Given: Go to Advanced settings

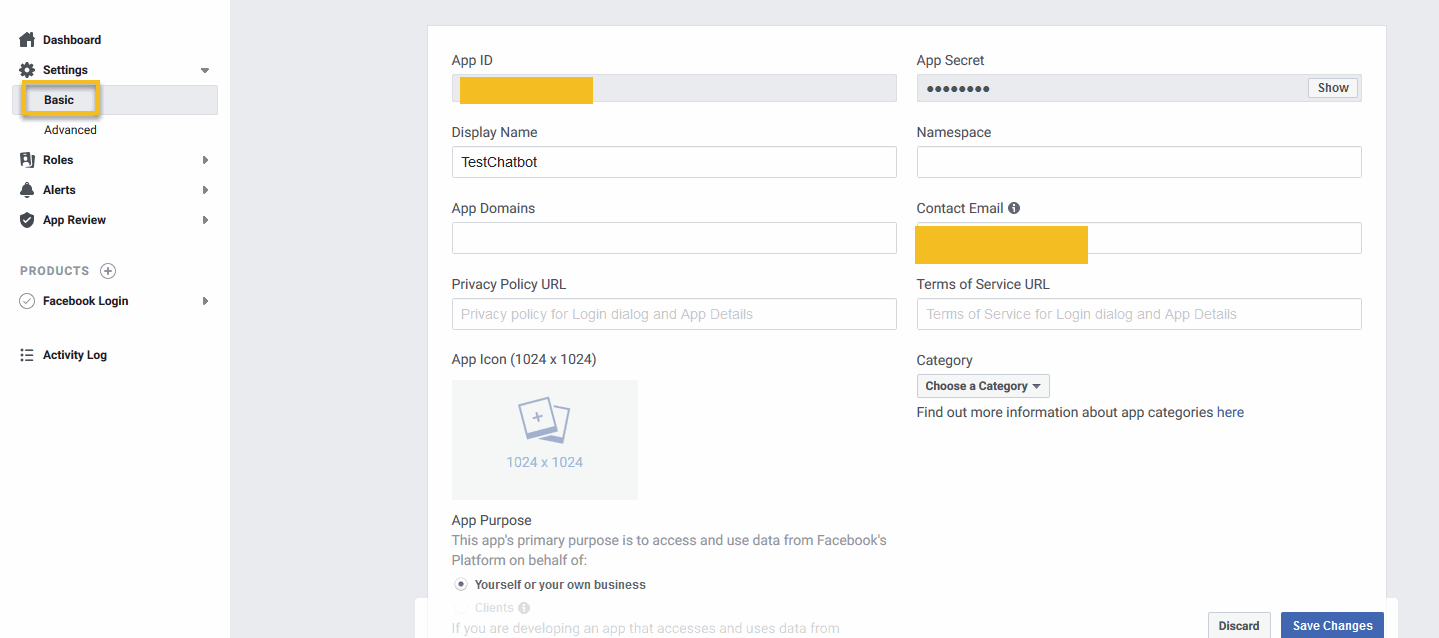Looking at the screenshot, I should pyautogui.click(x=70, y=130).
